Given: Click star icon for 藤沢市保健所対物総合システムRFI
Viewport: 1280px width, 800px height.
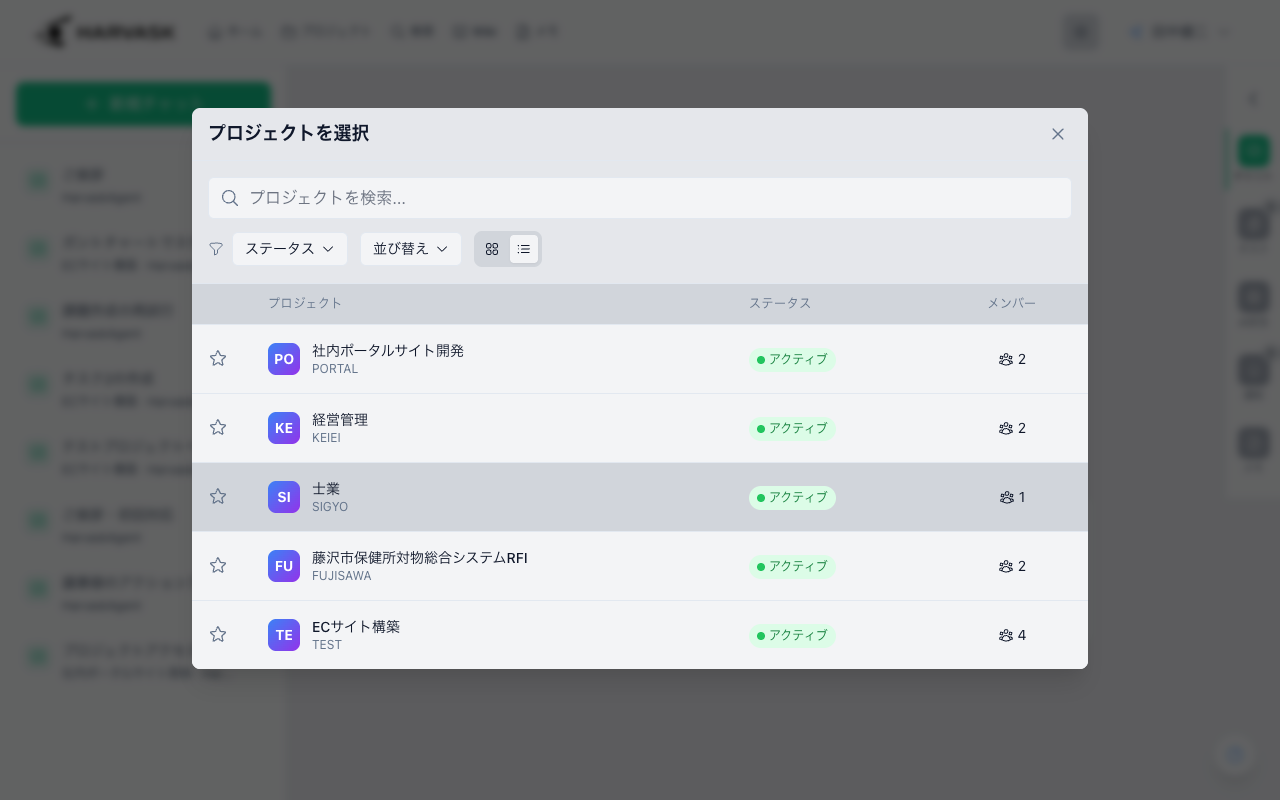Looking at the screenshot, I should click(x=218, y=565).
